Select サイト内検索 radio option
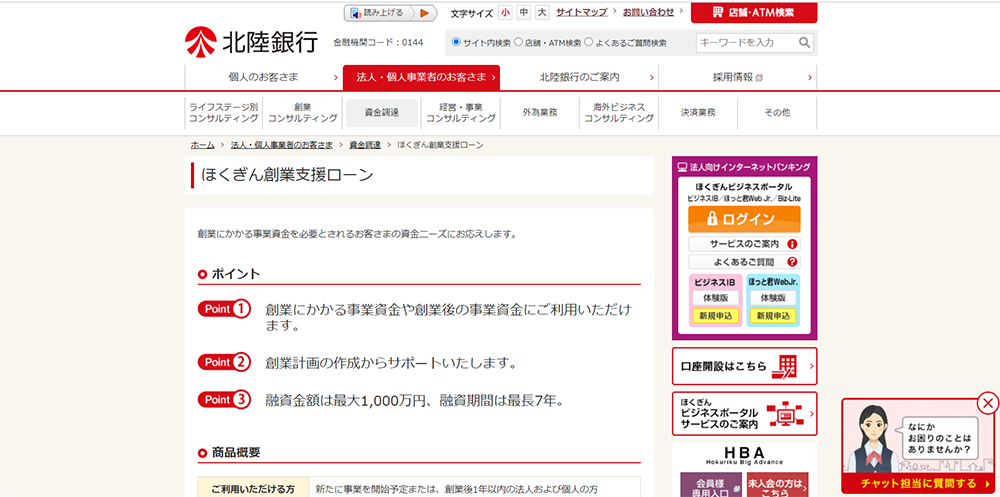 coord(456,42)
